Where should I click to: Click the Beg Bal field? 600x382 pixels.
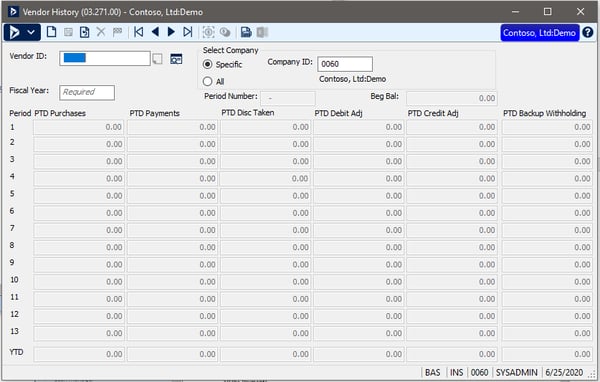[452, 98]
